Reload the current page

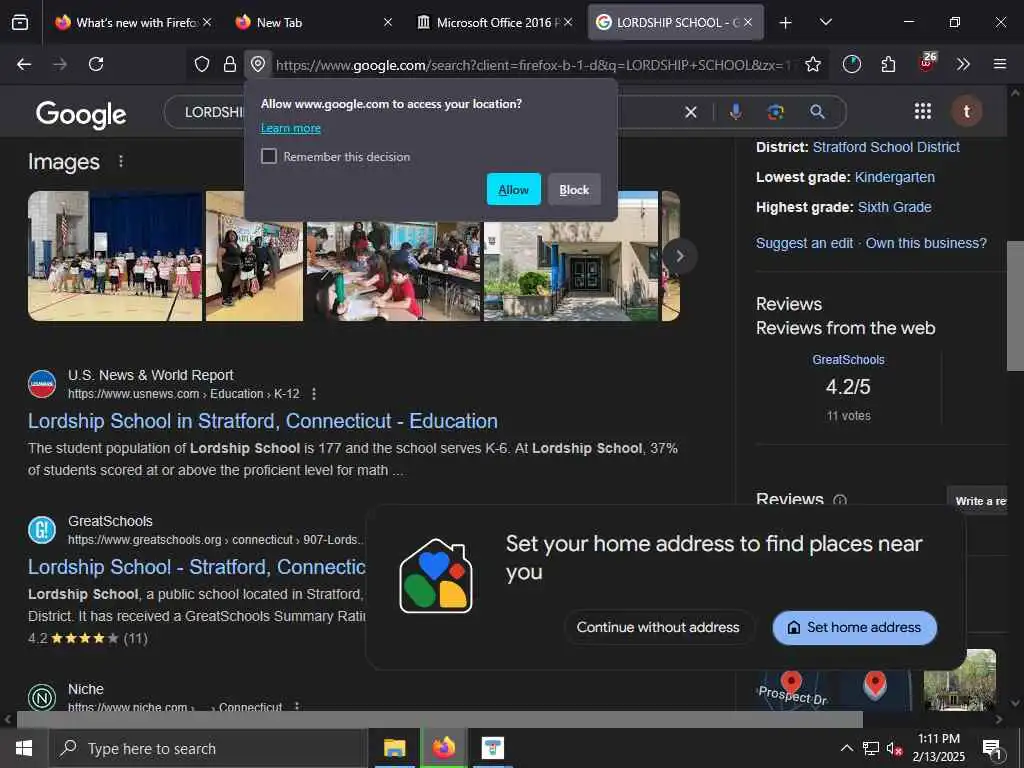96,64
